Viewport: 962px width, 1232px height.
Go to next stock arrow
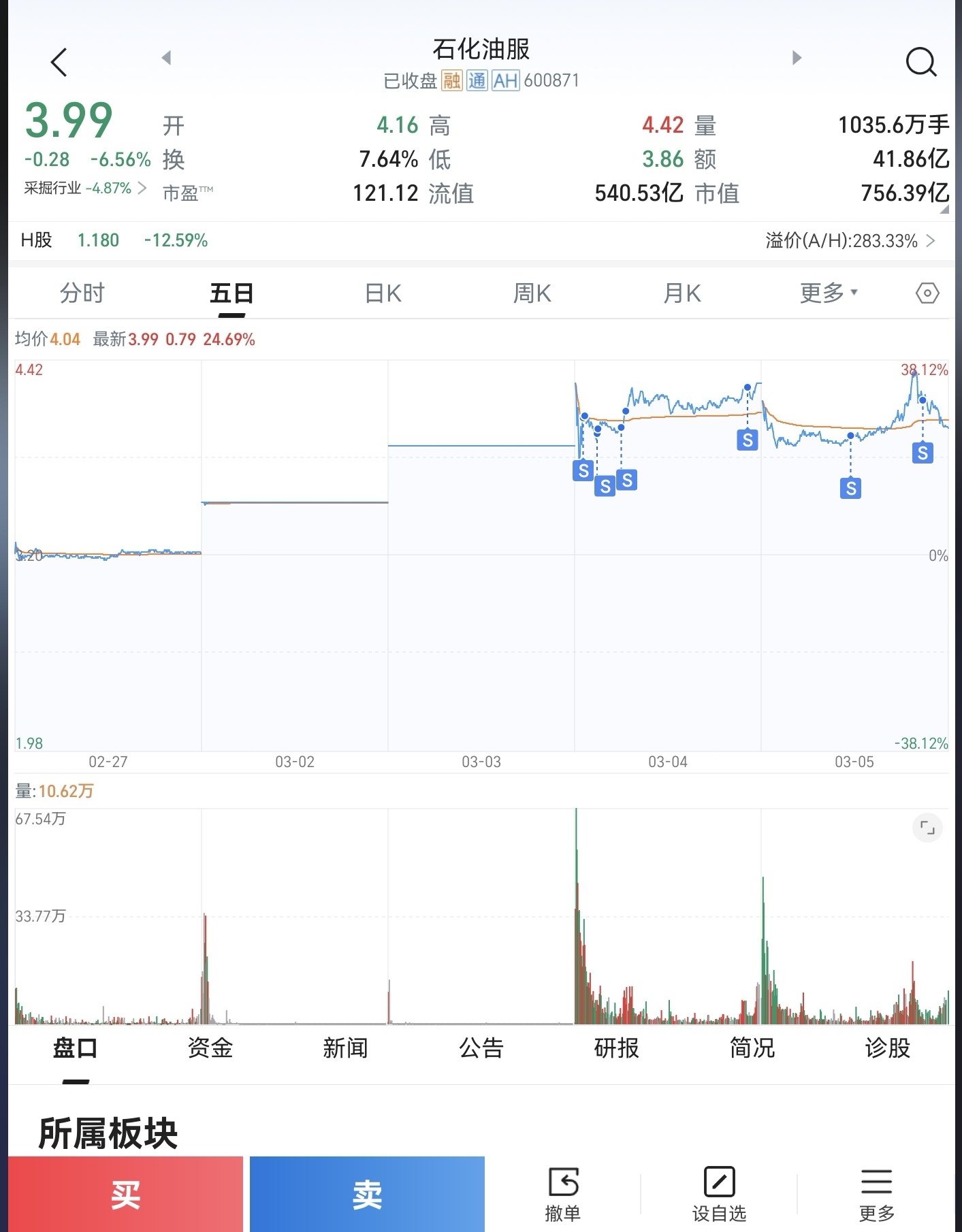(797, 58)
